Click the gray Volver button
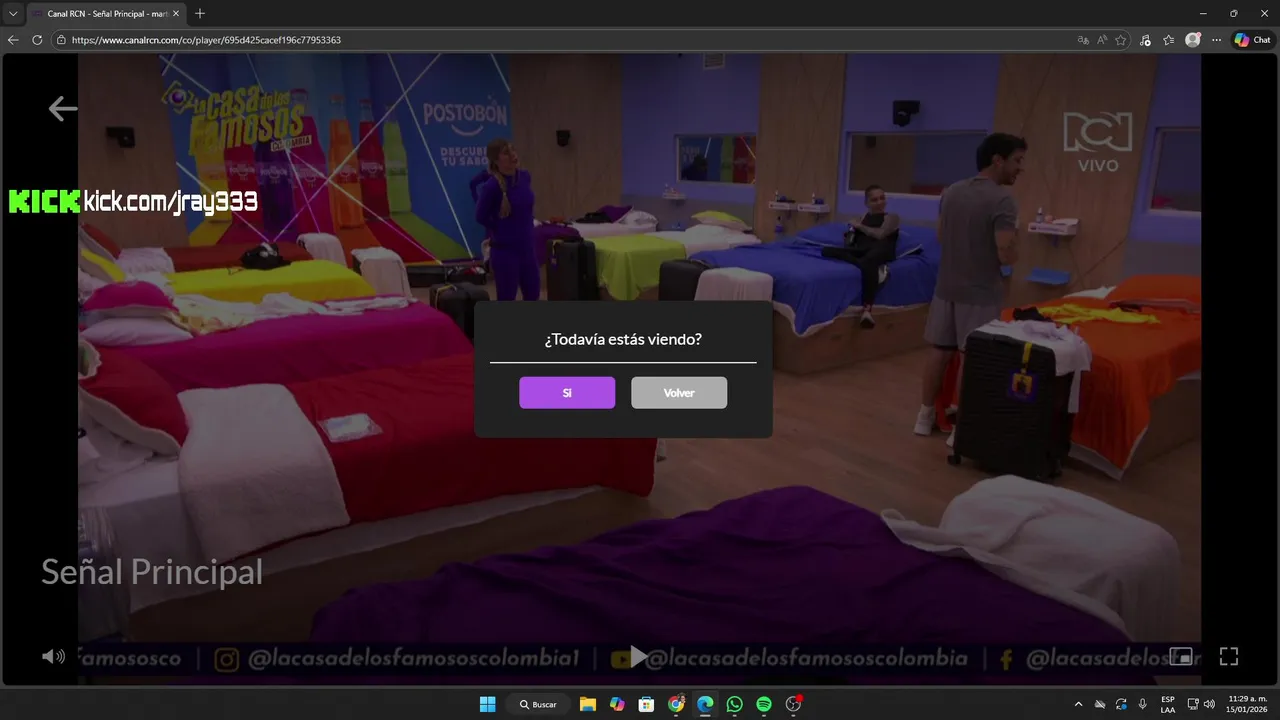 [679, 393]
